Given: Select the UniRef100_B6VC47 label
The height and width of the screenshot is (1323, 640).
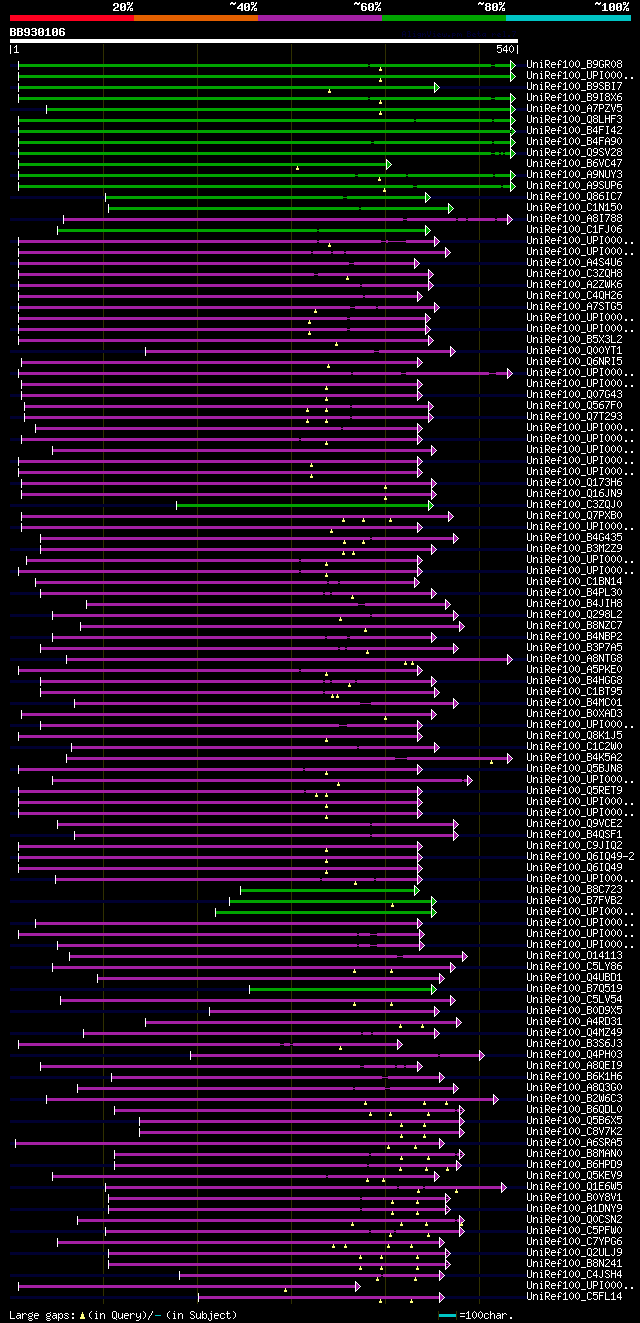Looking at the screenshot, I should click(574, 163).
